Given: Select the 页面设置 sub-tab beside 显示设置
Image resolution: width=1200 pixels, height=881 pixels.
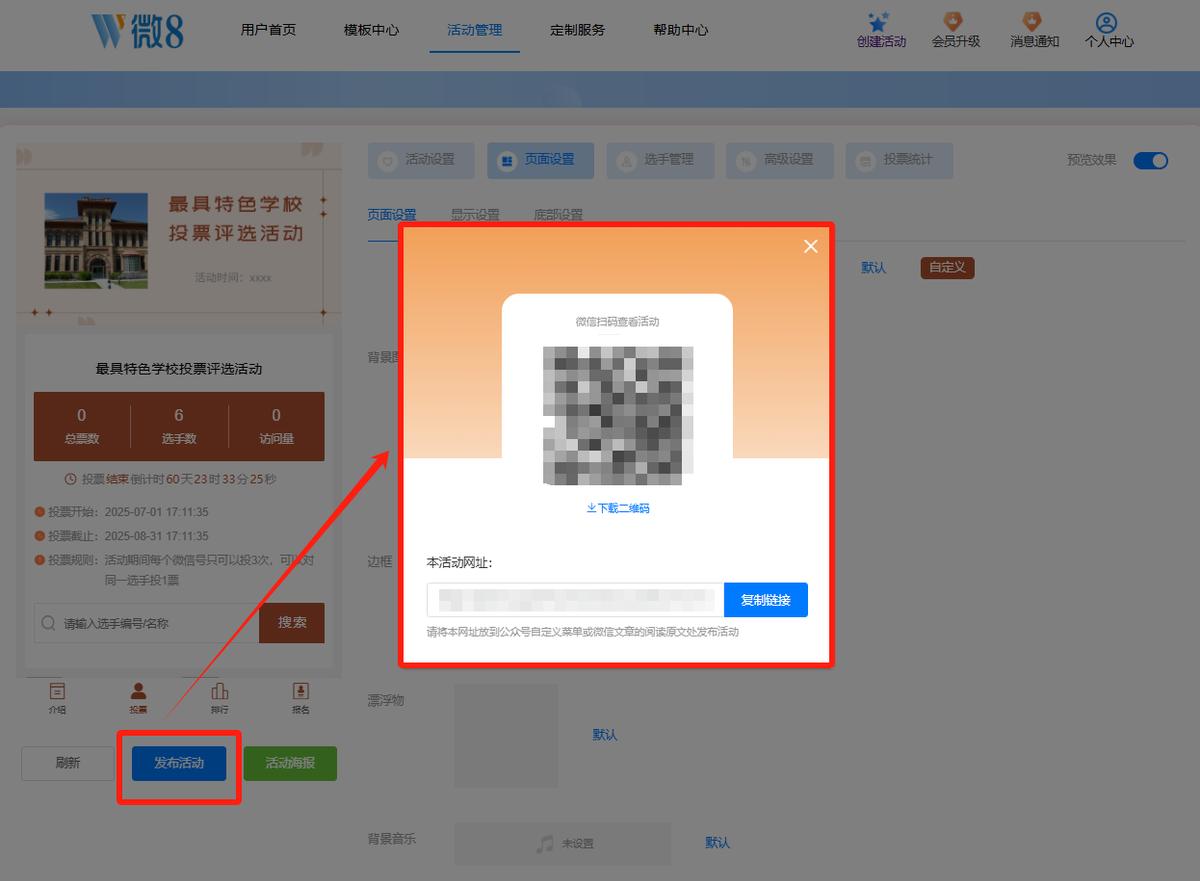Looking at the screenshot, I should 391,215.
